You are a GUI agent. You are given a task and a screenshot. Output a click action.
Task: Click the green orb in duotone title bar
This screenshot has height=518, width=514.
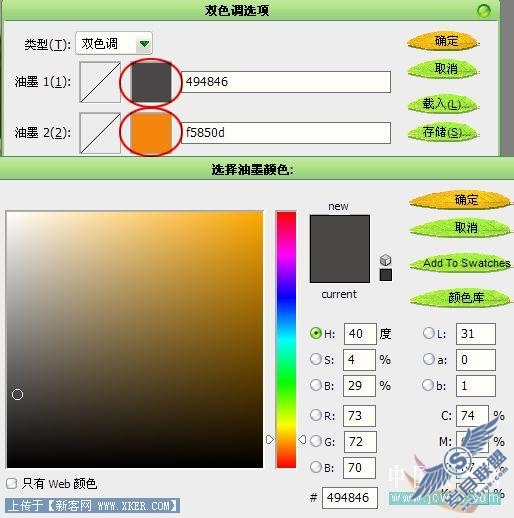(x=484, y=11)
